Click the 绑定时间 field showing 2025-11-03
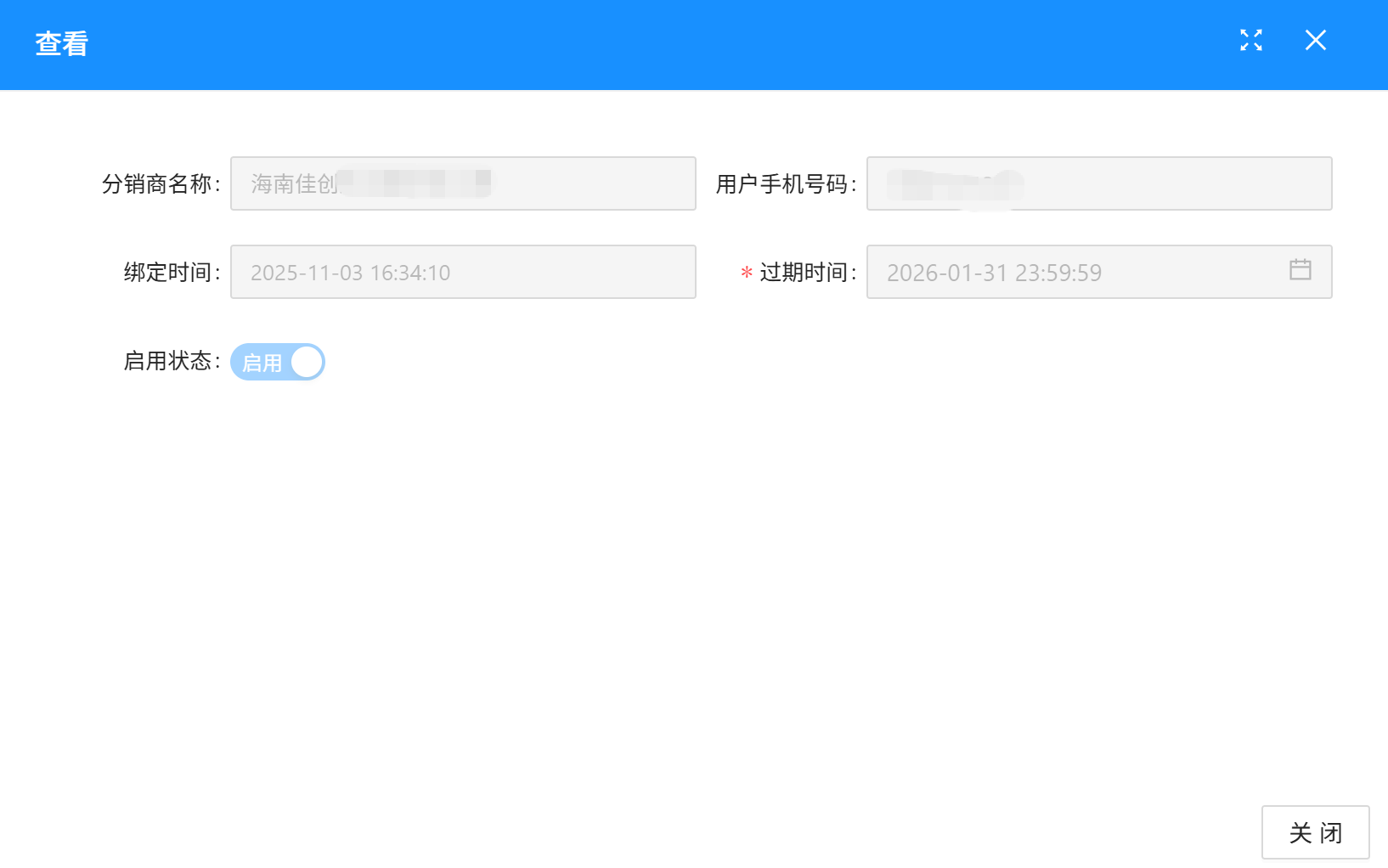The height and width of the screenshot is (868, 1388). click(x=463, y=272)
